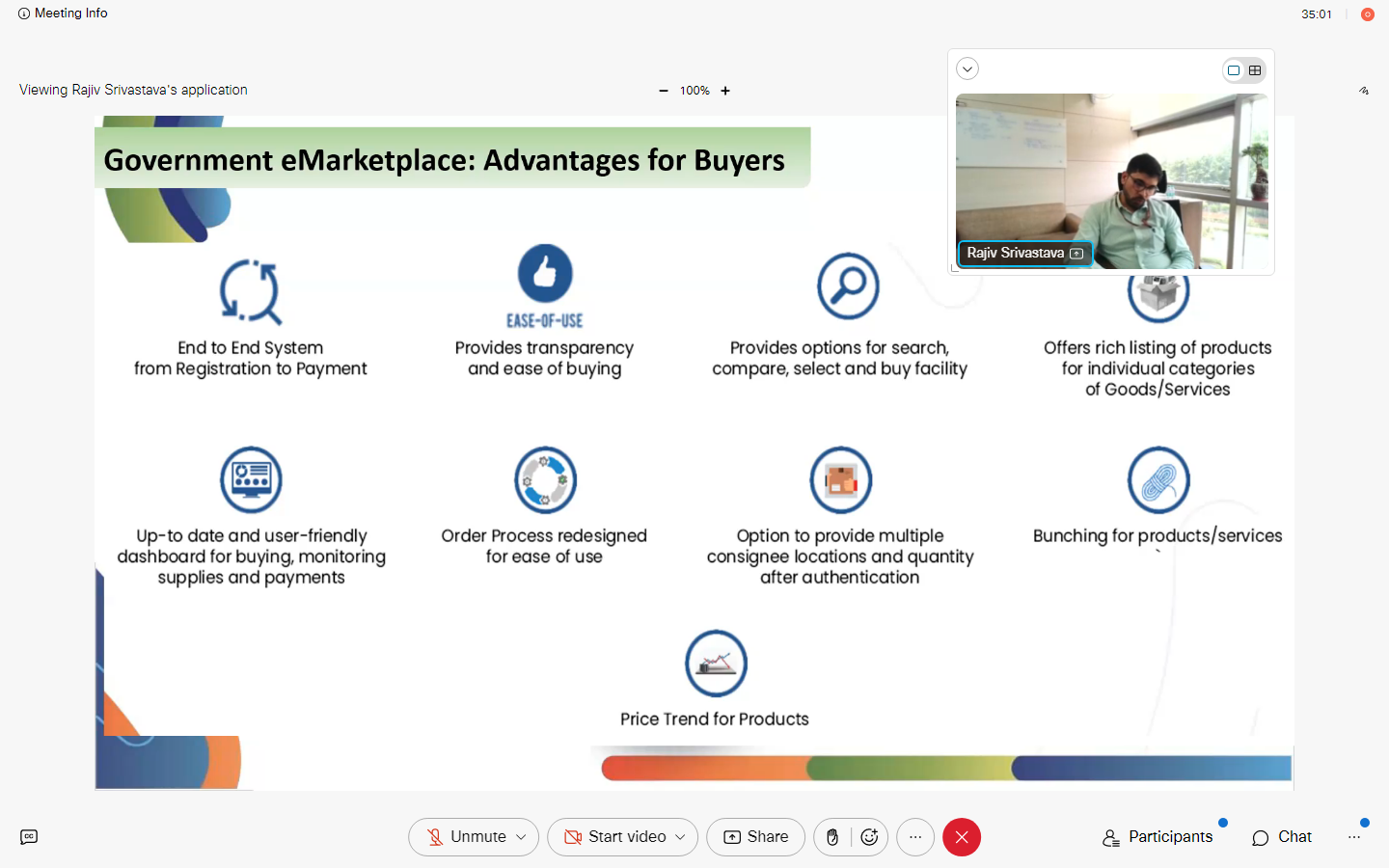Open the video options dropdown arrow
Image resolution: width=1389 pixels, height=868 pixels.
681,837
